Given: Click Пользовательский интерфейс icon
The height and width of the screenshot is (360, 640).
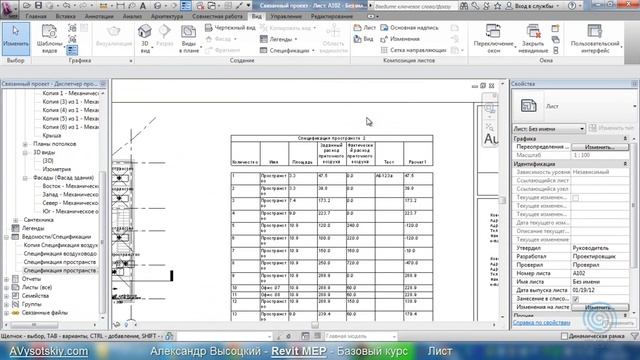Looking at the screenshot, I should tap(595, 31).
